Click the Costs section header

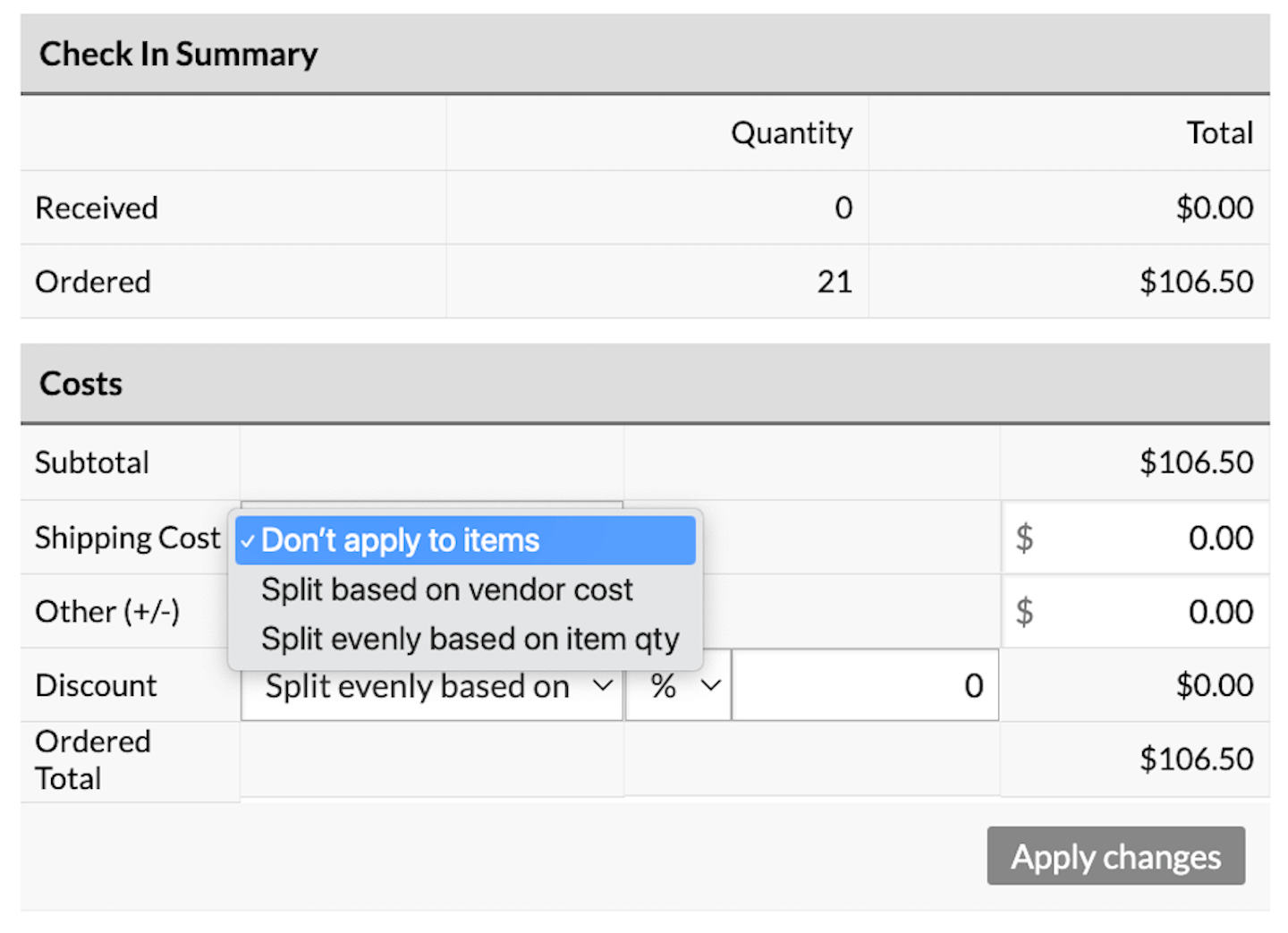point(80,384)
